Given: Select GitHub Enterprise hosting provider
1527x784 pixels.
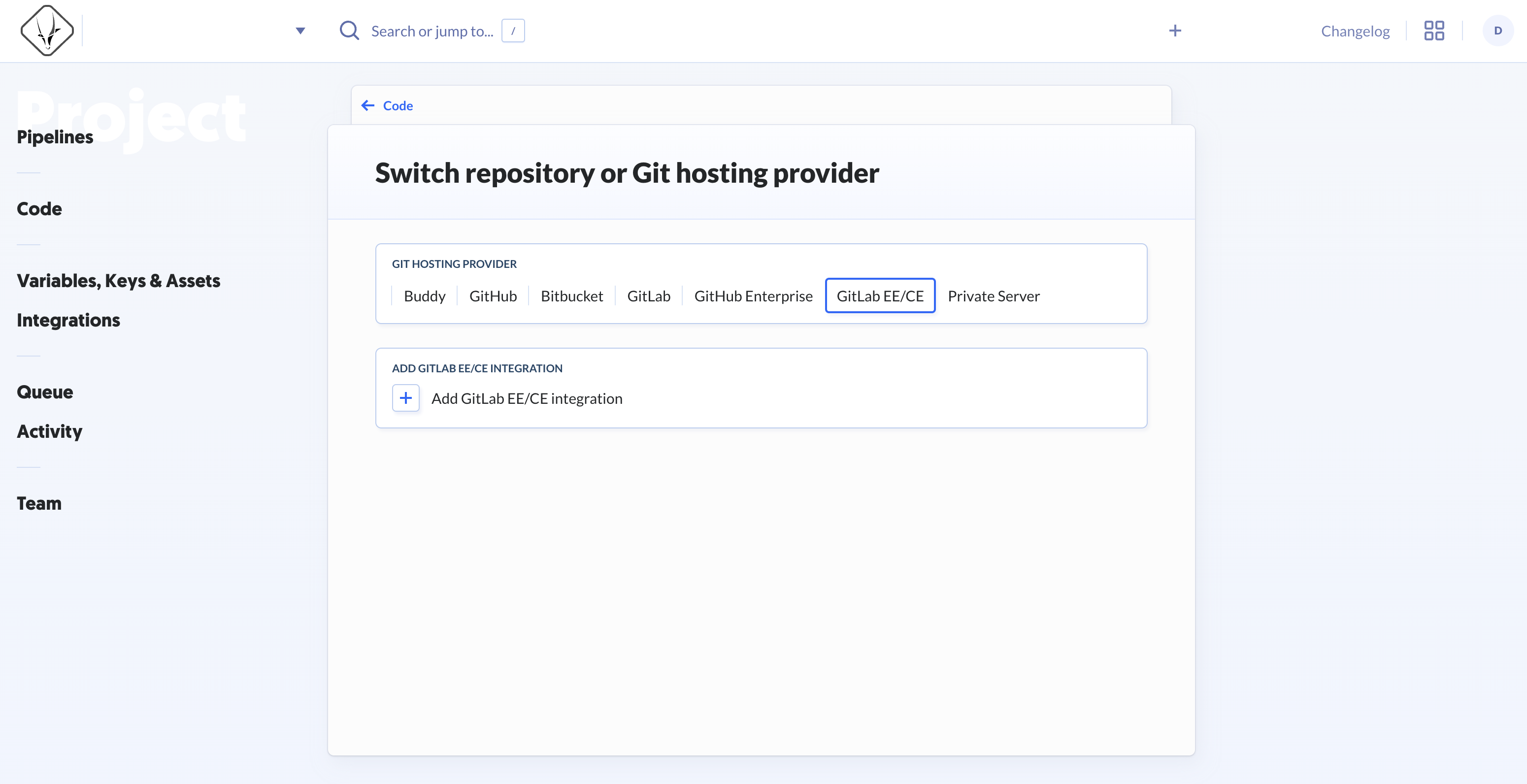Looking at the screenshot, I should (754, 295).
